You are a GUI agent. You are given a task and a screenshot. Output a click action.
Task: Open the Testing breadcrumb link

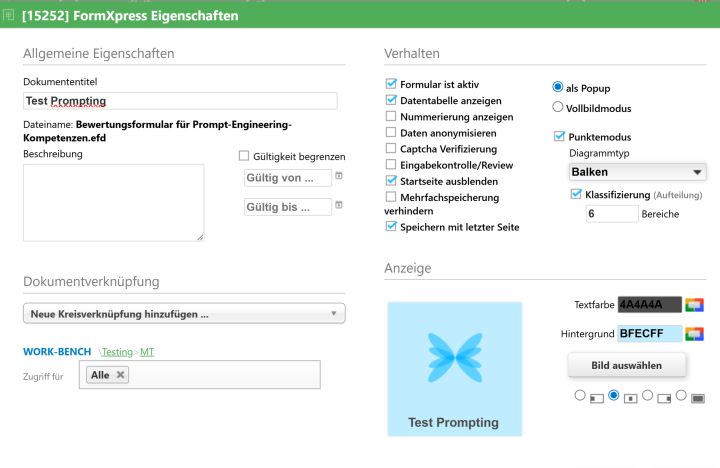[118, 352]
